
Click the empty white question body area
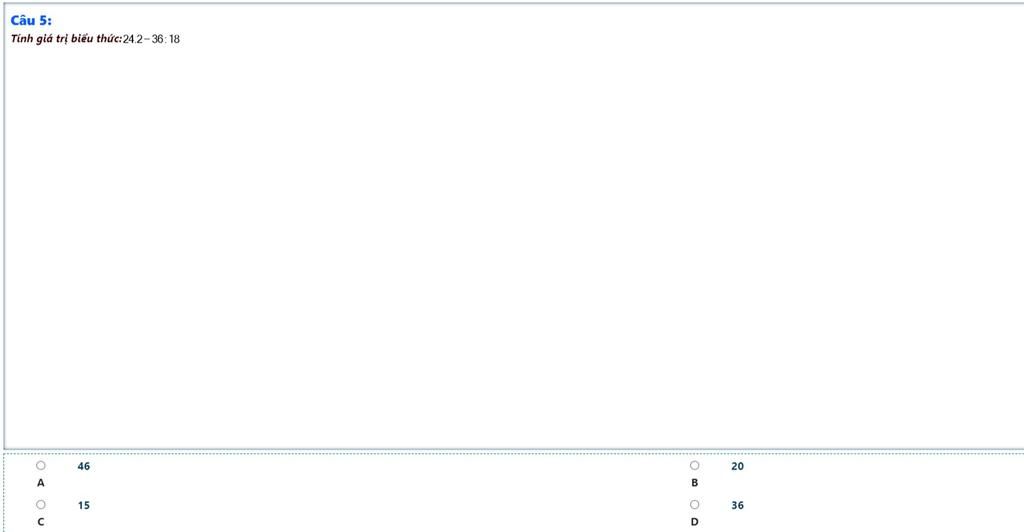coord(514,248)
